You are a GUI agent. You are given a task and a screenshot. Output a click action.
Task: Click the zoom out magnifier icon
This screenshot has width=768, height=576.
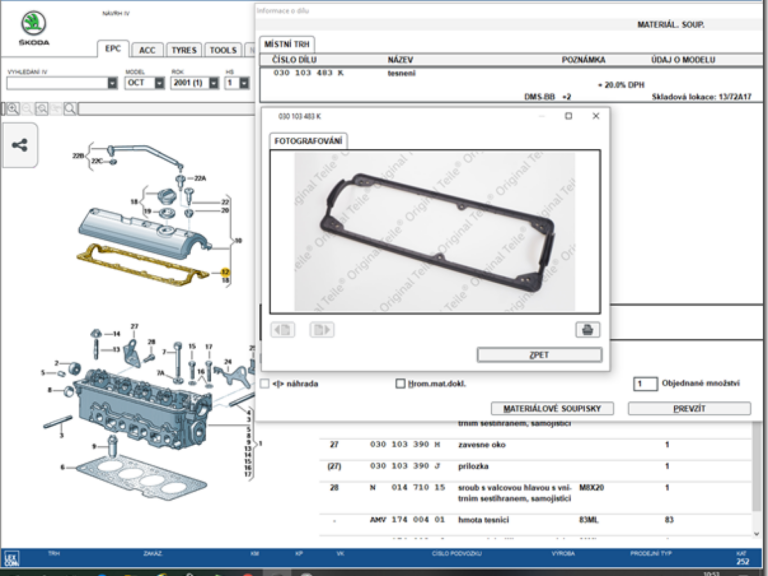coord(26,108)
